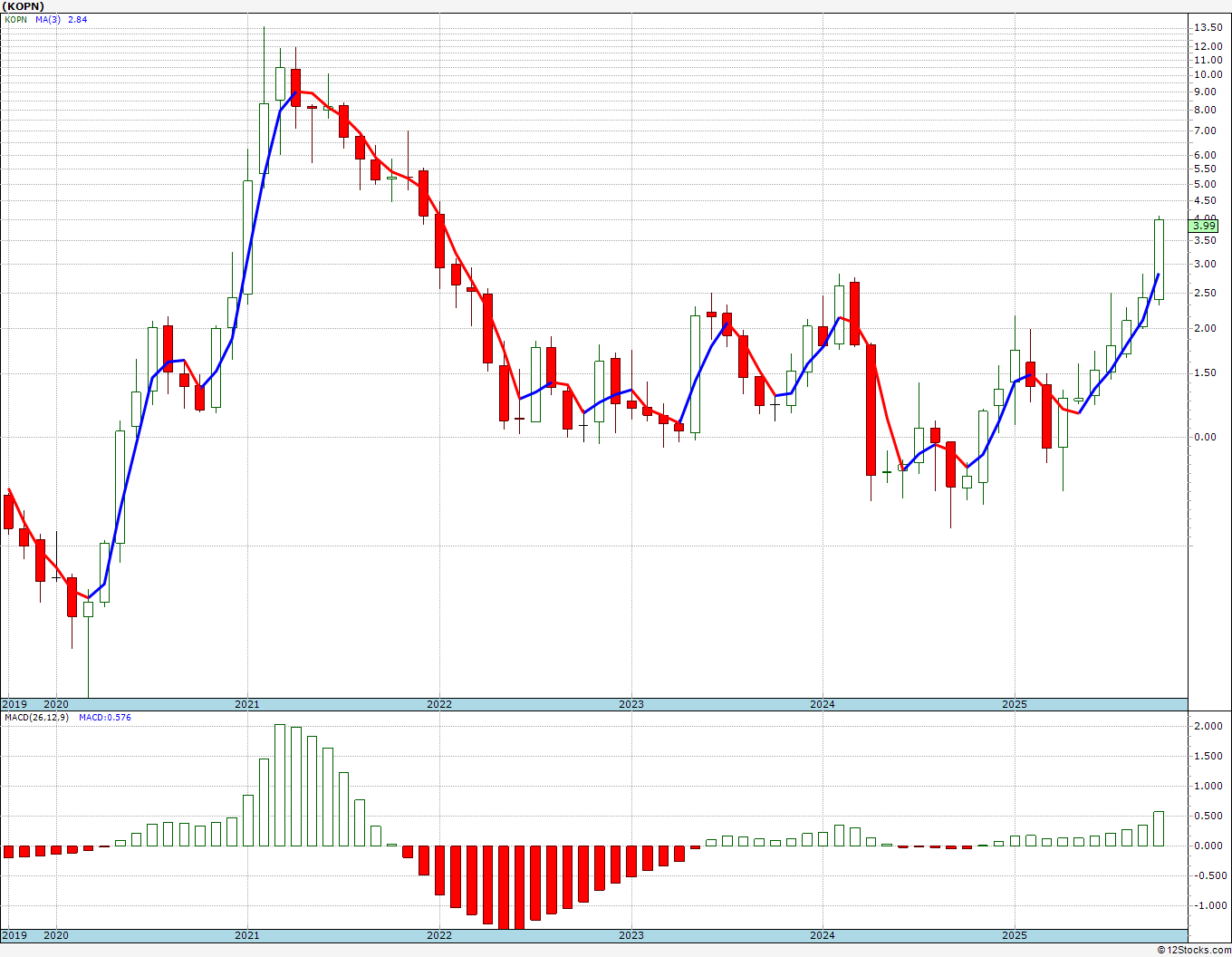Select 2024 on the MACD panel time axis
Viewport: 1232px width, 957px height.
point(823,935)
